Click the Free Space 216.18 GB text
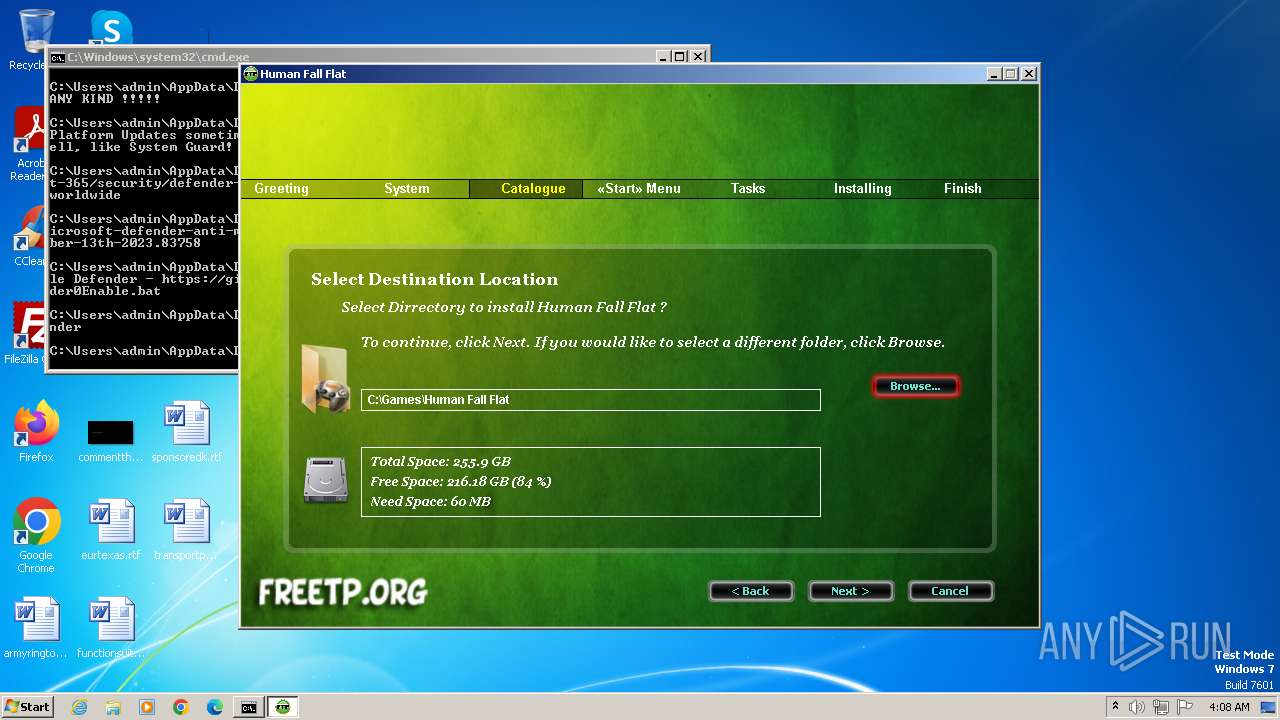The image size is (1280, 720). (x=460, y=482)
